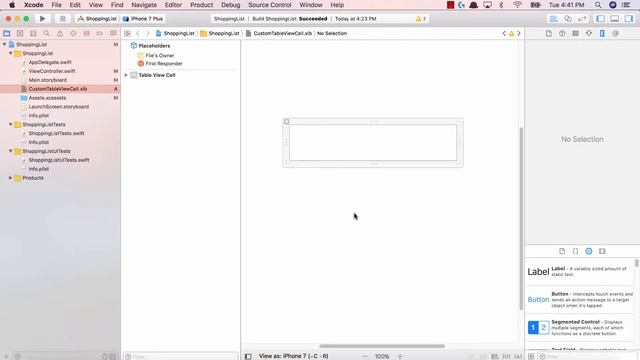This screenshot has width=640, height=360.
Task: Open the Attributes inspector
Action: click(589, 33)
